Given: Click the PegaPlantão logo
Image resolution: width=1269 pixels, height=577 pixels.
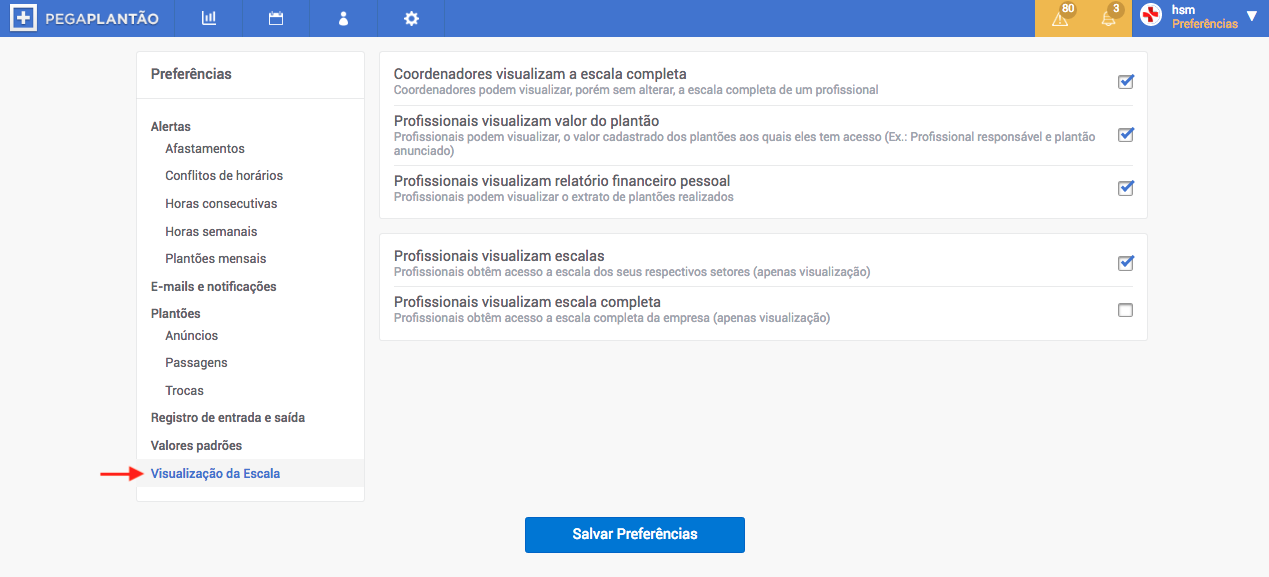Looking at the screenshot, I should point(87,18).
